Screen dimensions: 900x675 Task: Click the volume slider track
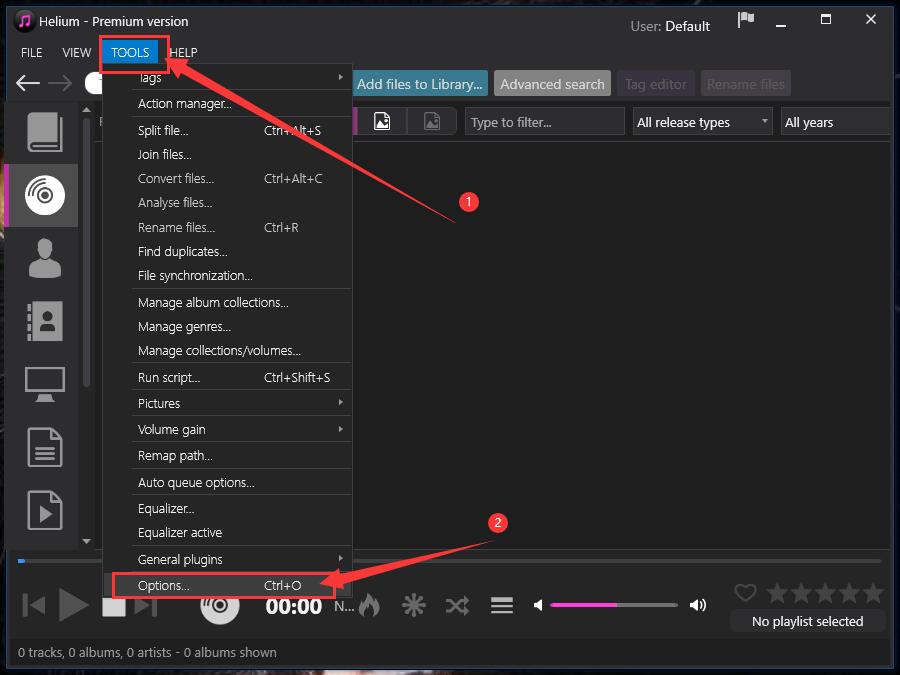614,605
